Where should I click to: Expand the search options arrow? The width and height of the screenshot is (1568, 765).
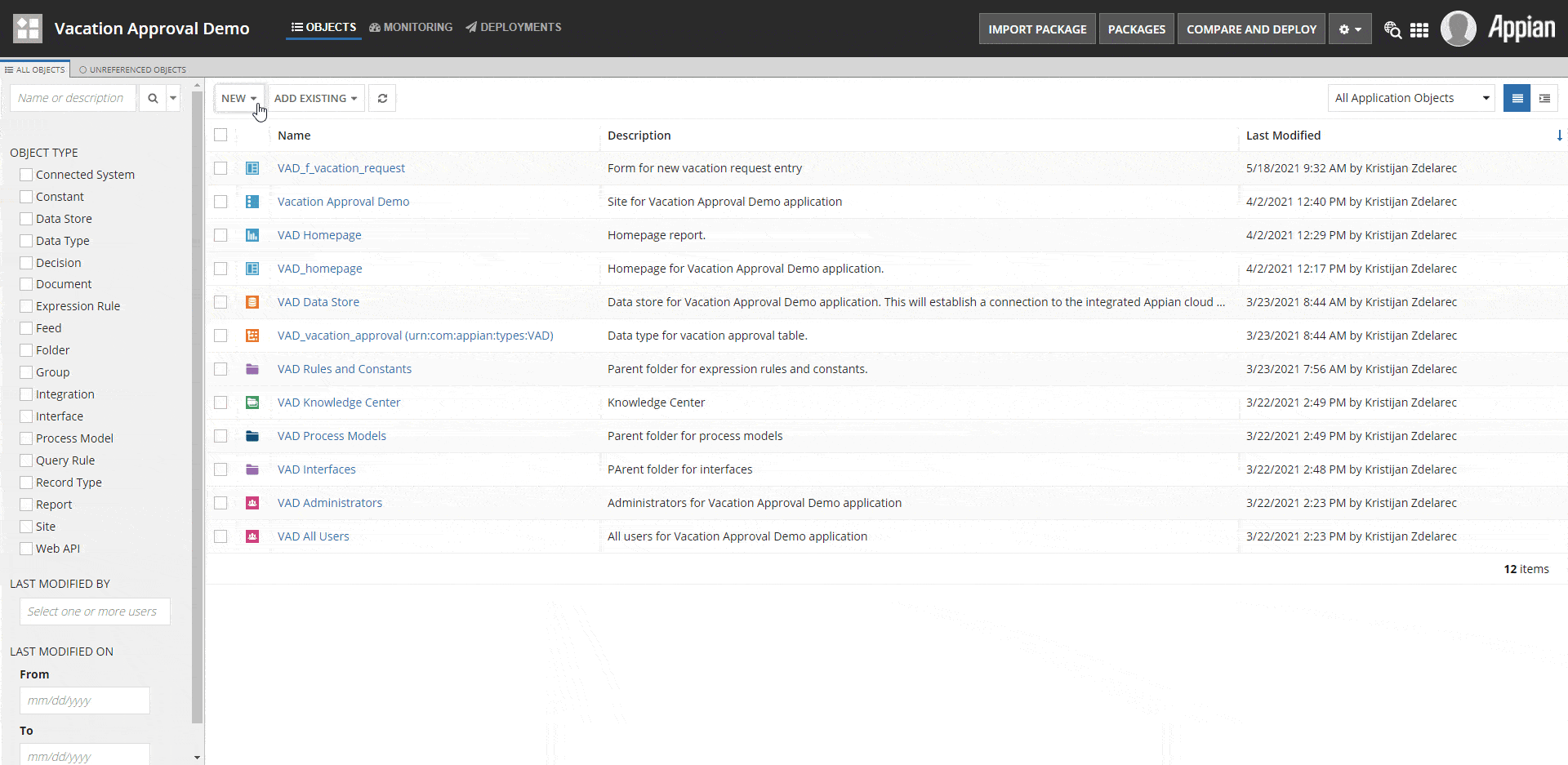coord(173,98)
